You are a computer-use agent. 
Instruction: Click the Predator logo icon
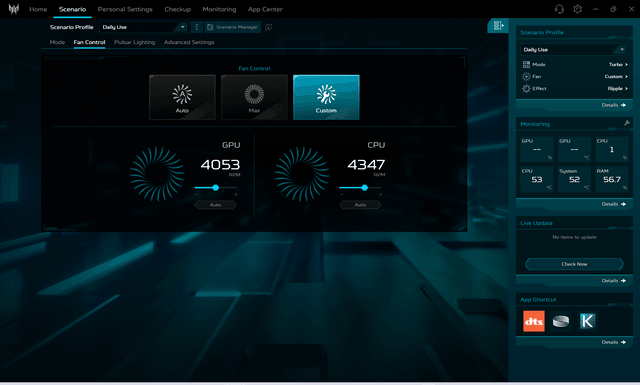13,9
